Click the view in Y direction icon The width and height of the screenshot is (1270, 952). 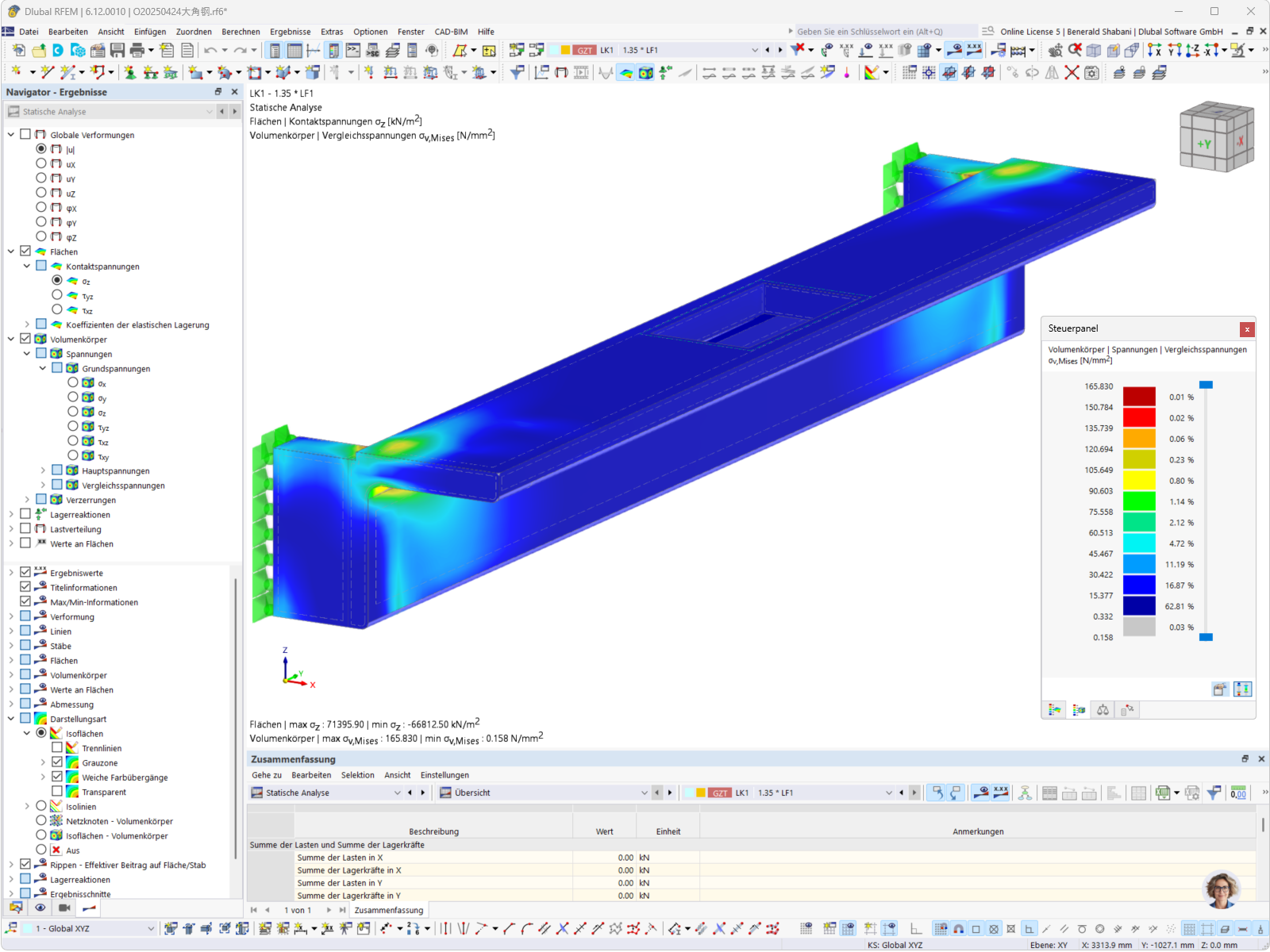pyautogui.click(x=1173, y=50)
